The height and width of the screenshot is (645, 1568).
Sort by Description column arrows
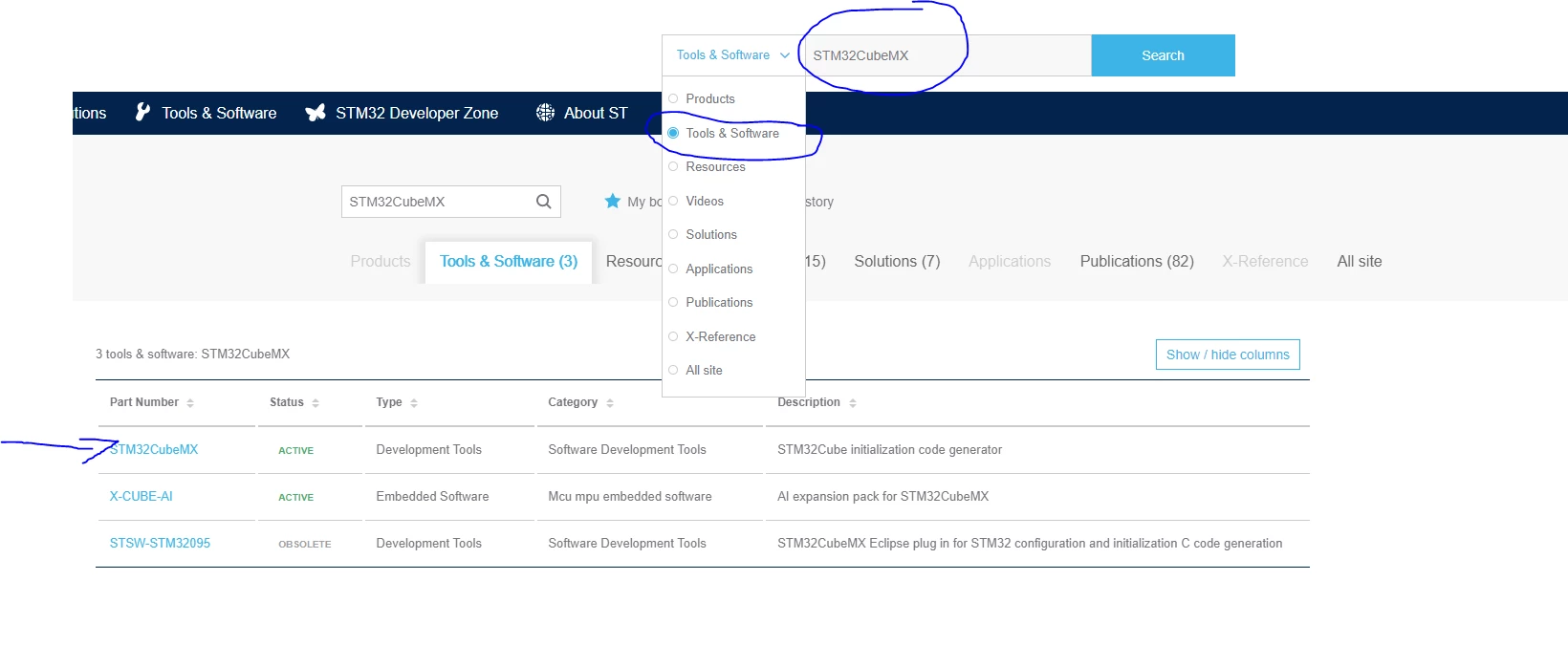click(x=853, y=403)
